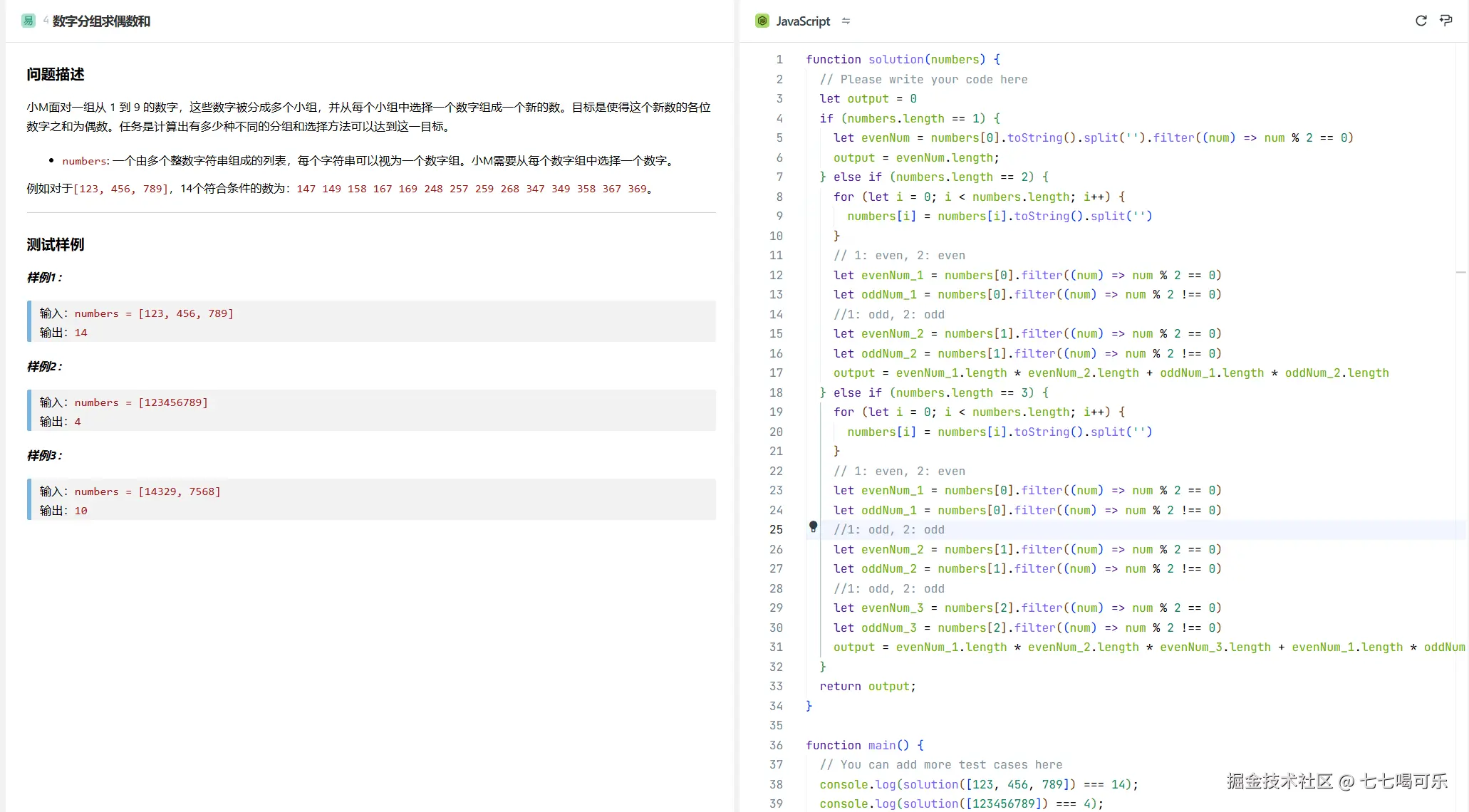This screenshot has width=1469, height=812.
Task: Click the sample output value 14 in 样例1
Action: point(81,332)
